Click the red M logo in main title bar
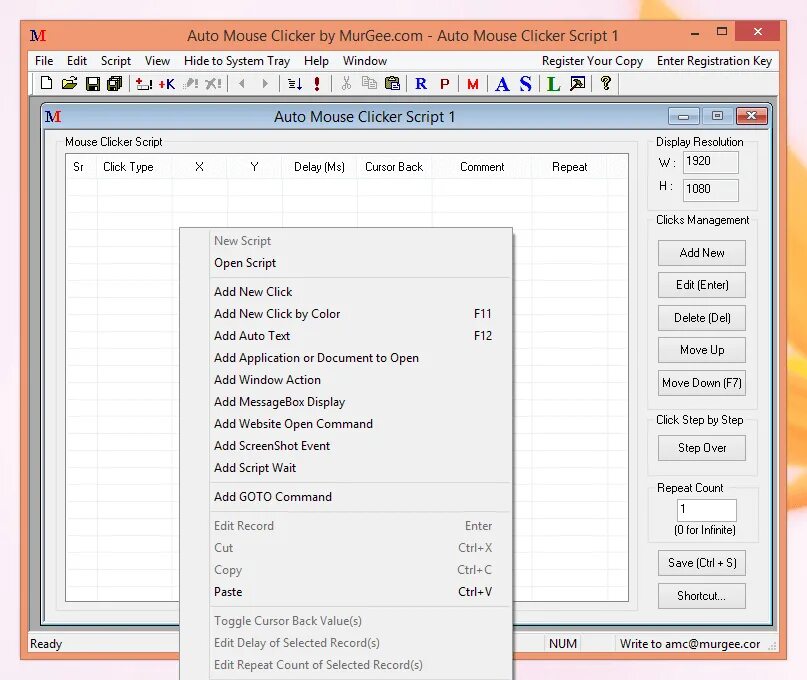Image resolution: width=807 pixels, height=680 pixels. 38,35
